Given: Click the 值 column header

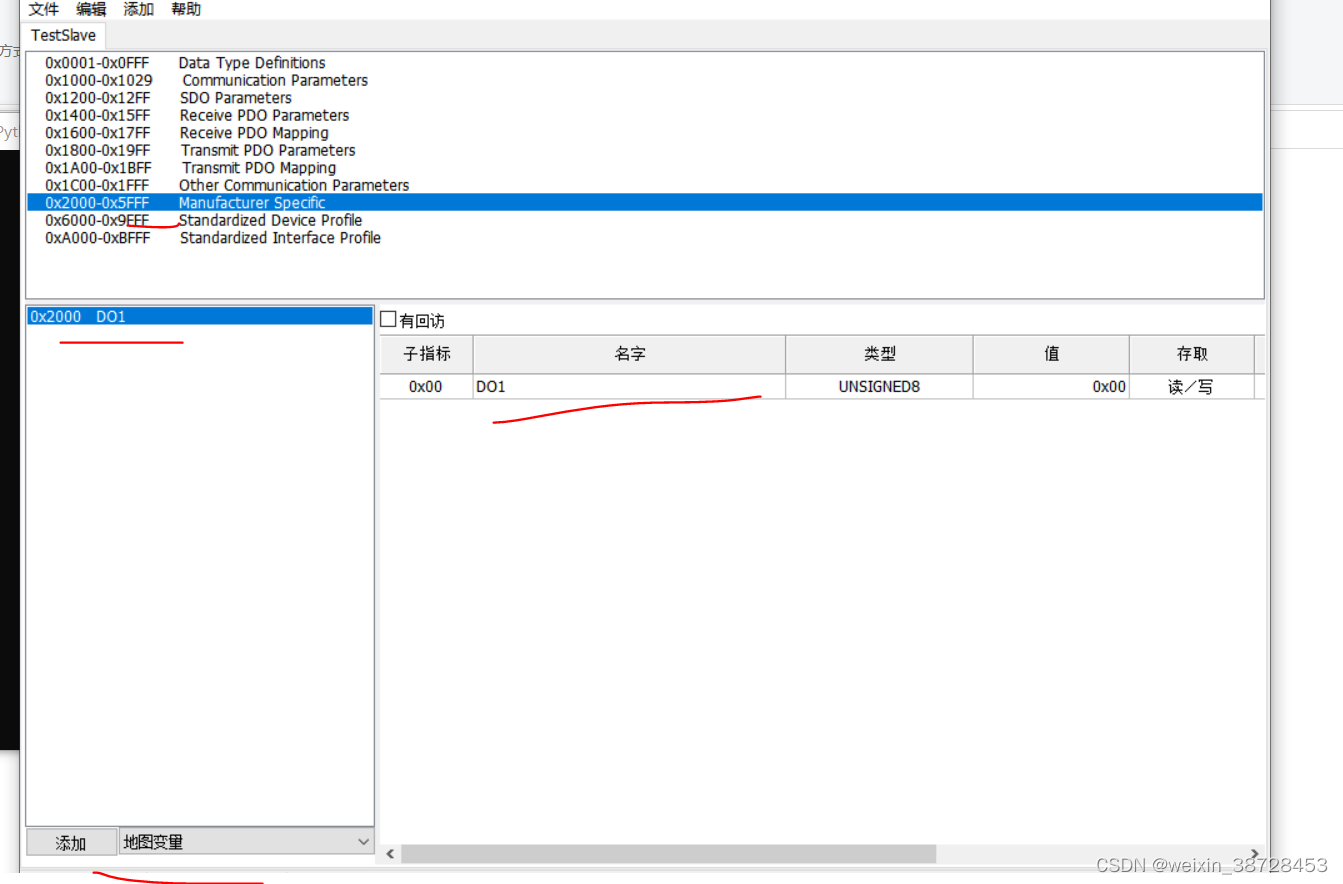Looking at the screenshot, I should [1051, 354].
